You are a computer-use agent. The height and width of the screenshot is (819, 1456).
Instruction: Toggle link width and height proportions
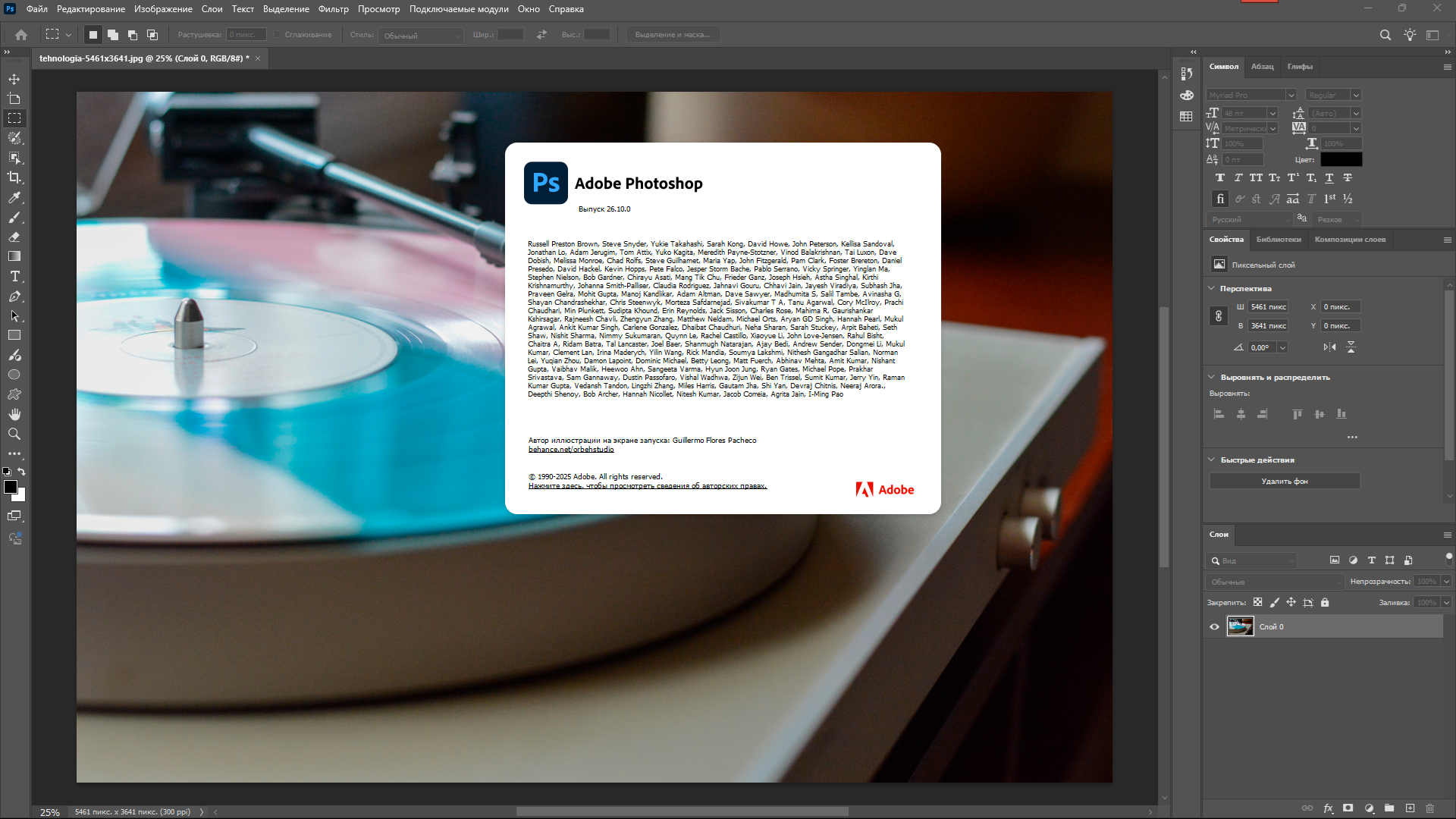(x=1219, y=316)
